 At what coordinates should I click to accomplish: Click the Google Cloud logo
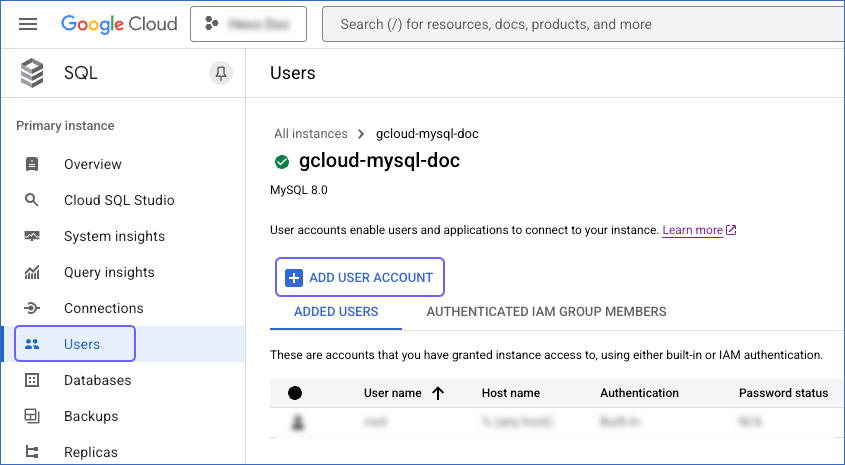click(x=119, y=24)
